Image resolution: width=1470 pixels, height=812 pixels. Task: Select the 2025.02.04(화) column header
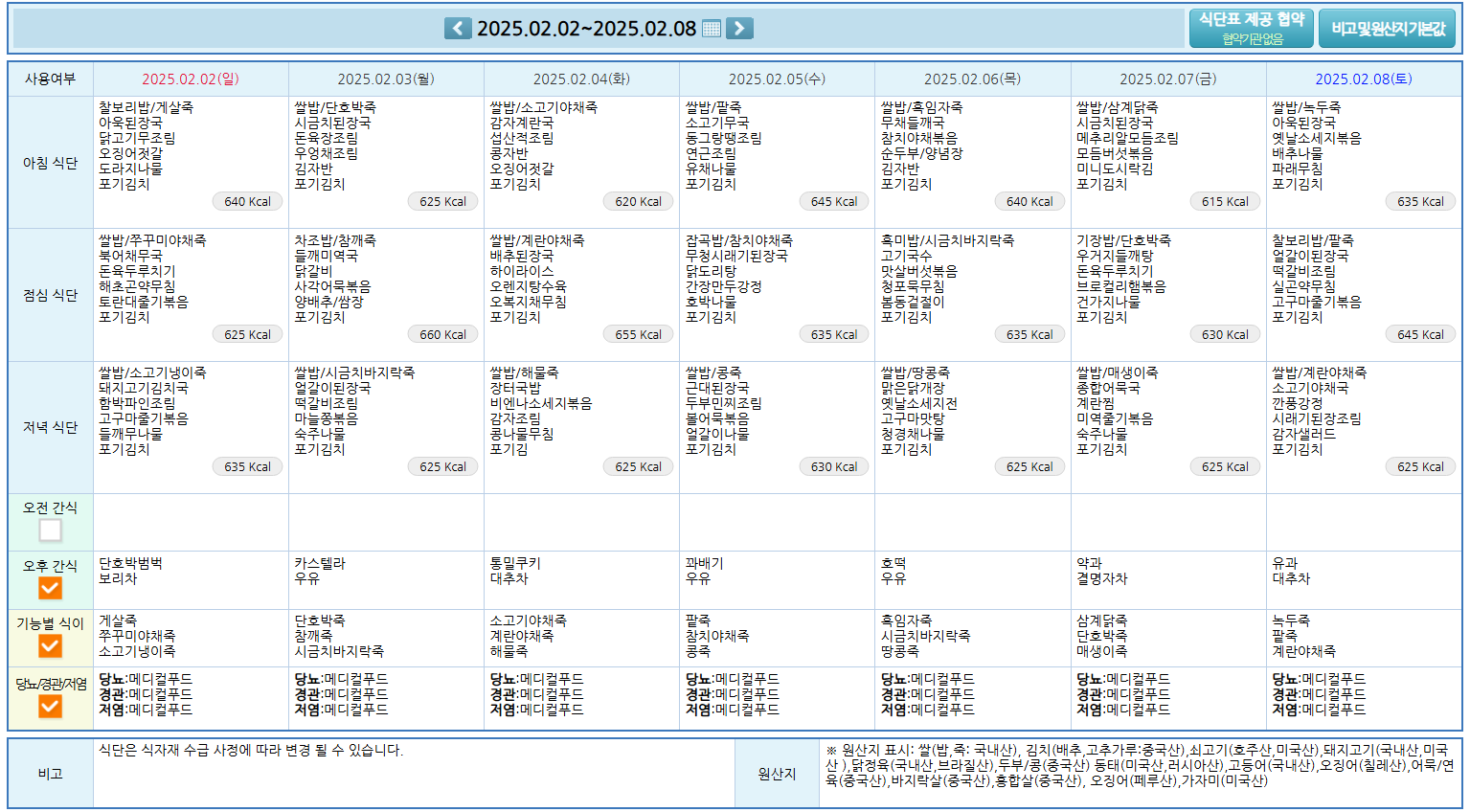pyautogui.click(x=581, y=79)
